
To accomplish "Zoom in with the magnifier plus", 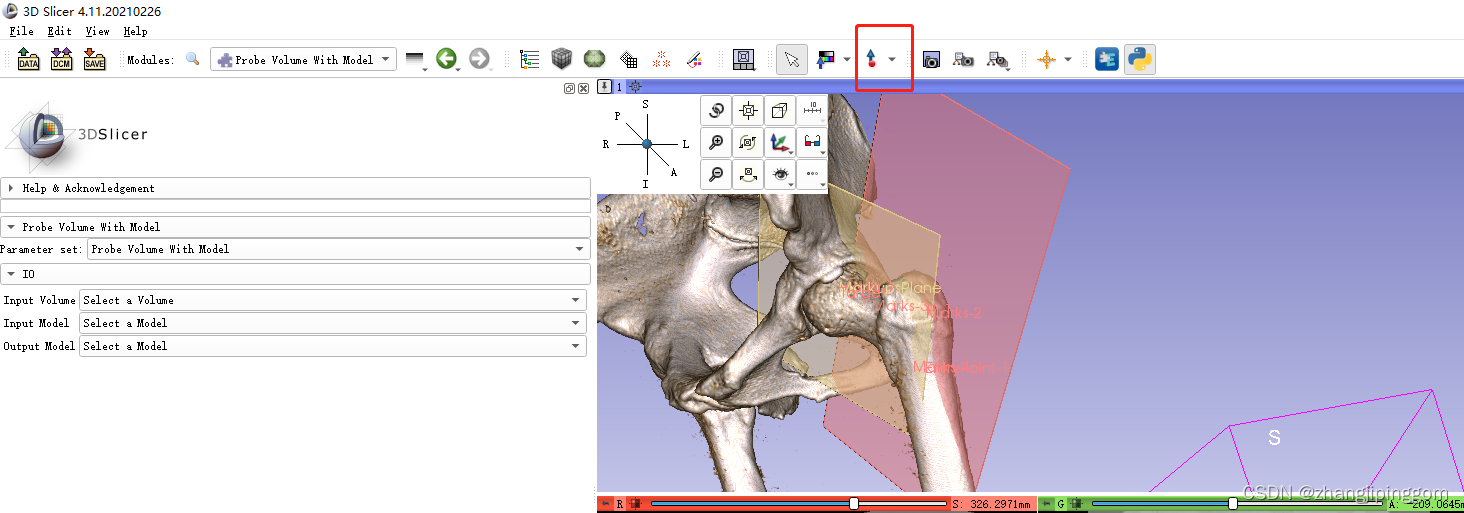I will (x=716, y=142).
